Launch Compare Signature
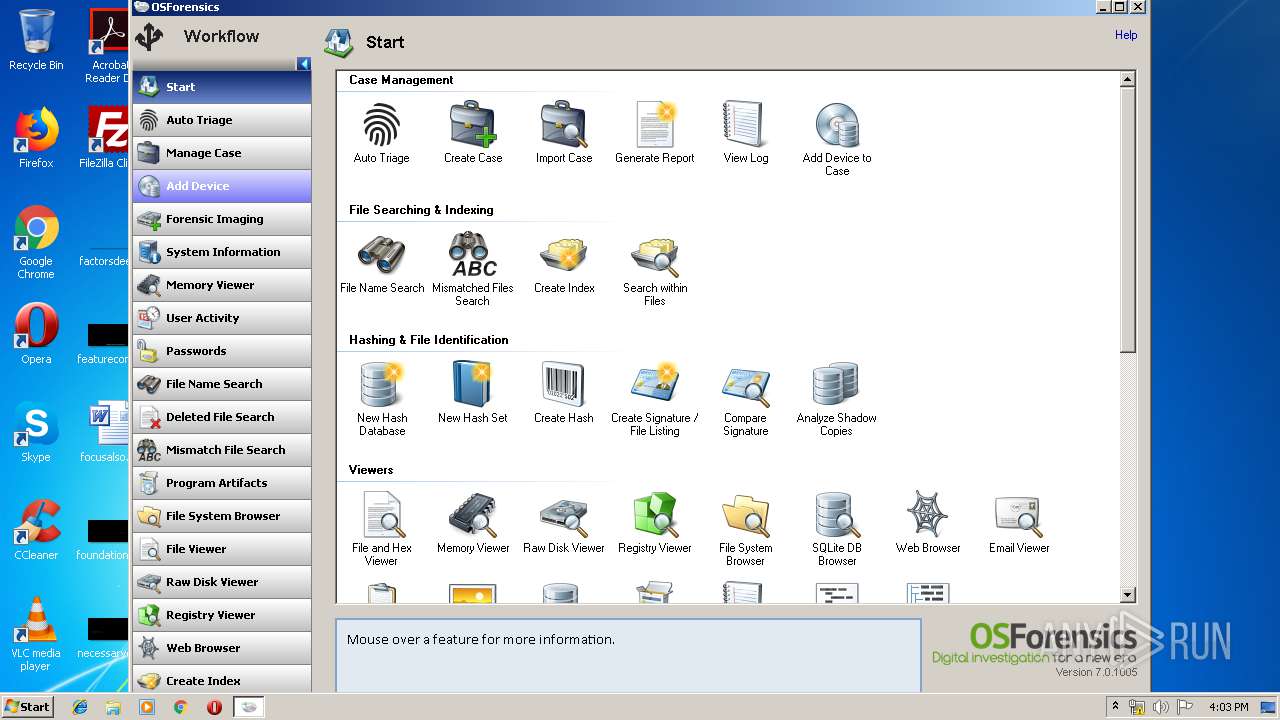The image size is (1280, 720). pyautogui.click(x=745, y=386)
